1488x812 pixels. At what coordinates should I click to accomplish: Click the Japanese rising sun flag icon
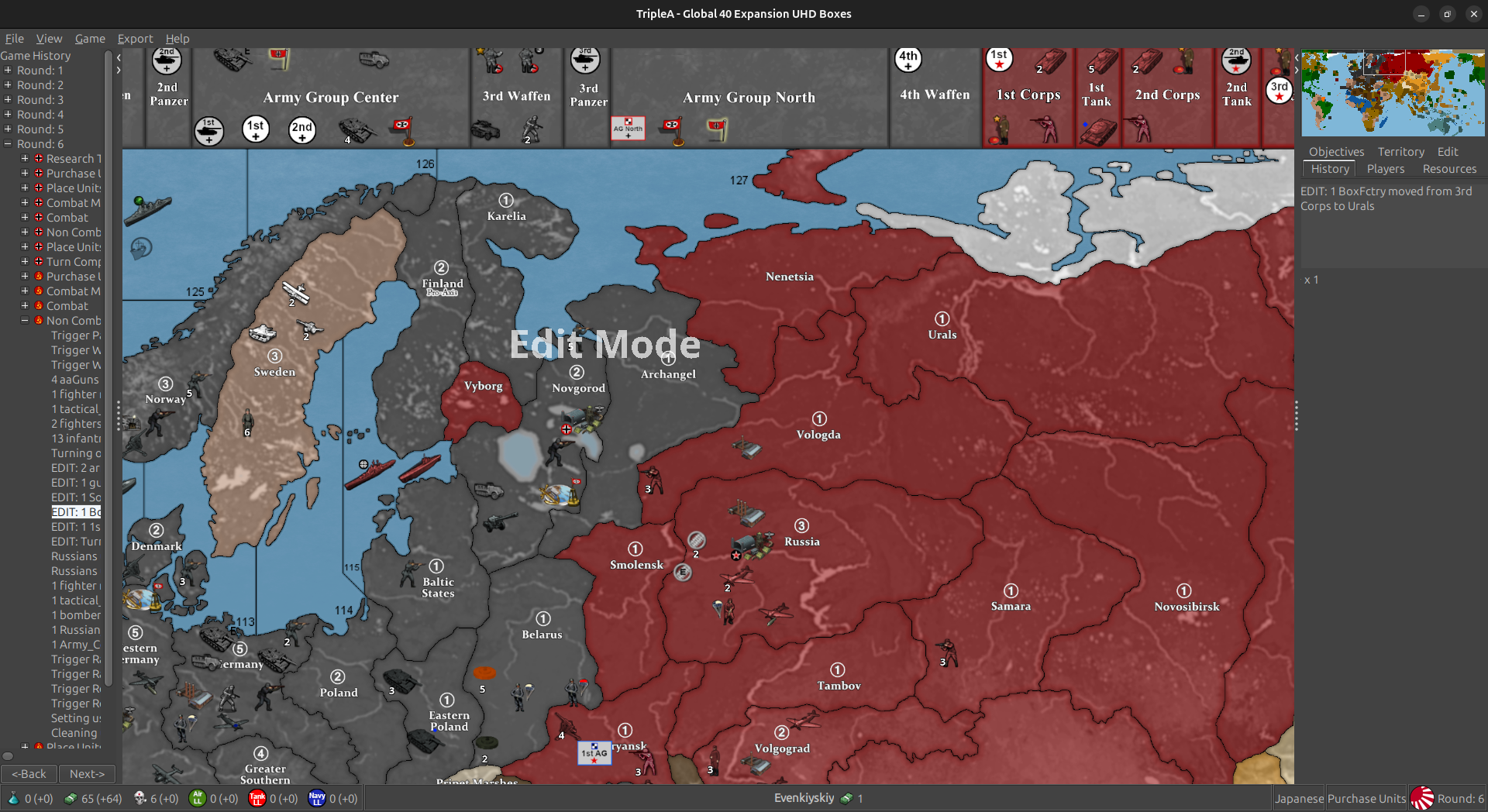coord(1421,798)
